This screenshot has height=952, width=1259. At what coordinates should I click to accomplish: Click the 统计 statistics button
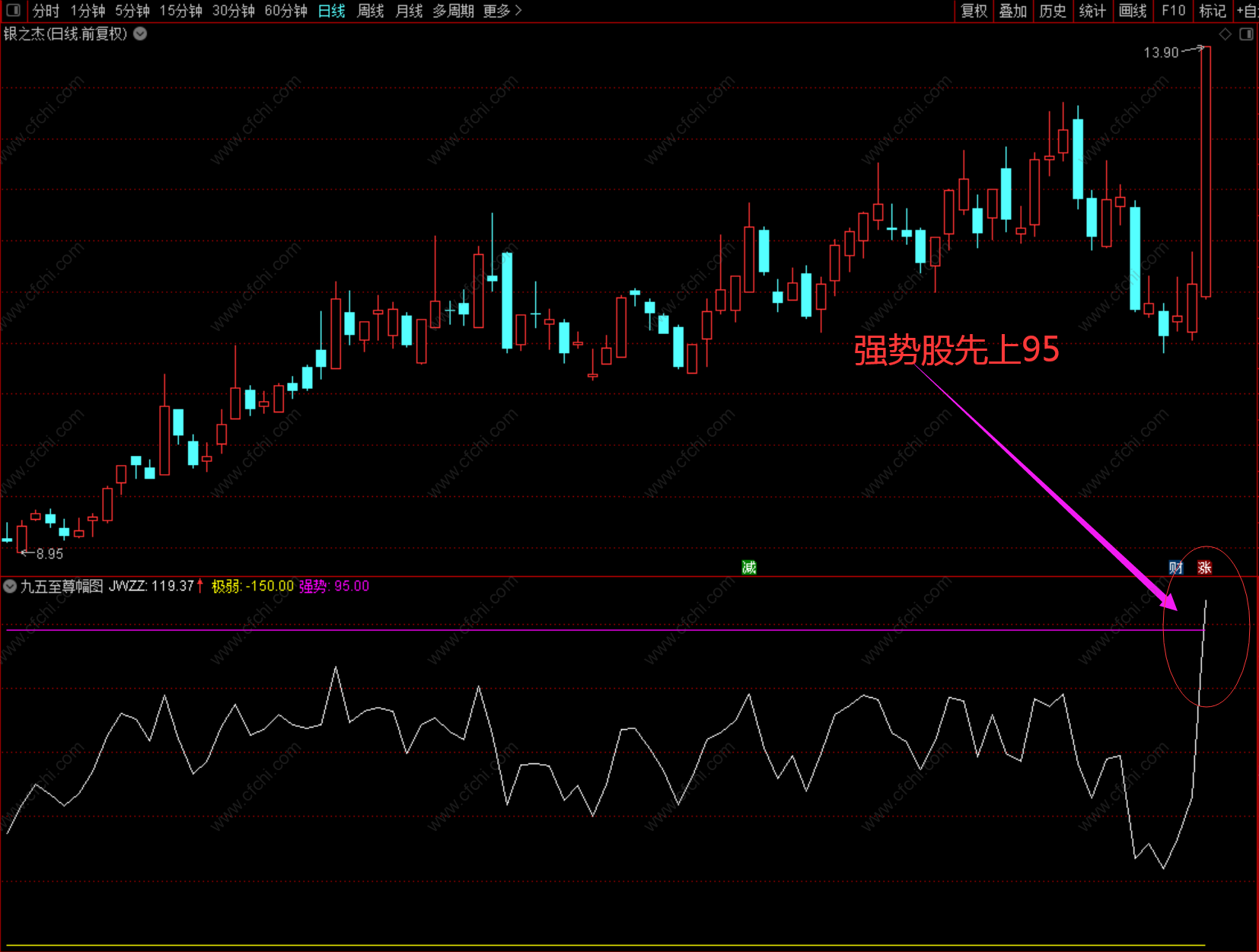click(x=1092, y=11)
